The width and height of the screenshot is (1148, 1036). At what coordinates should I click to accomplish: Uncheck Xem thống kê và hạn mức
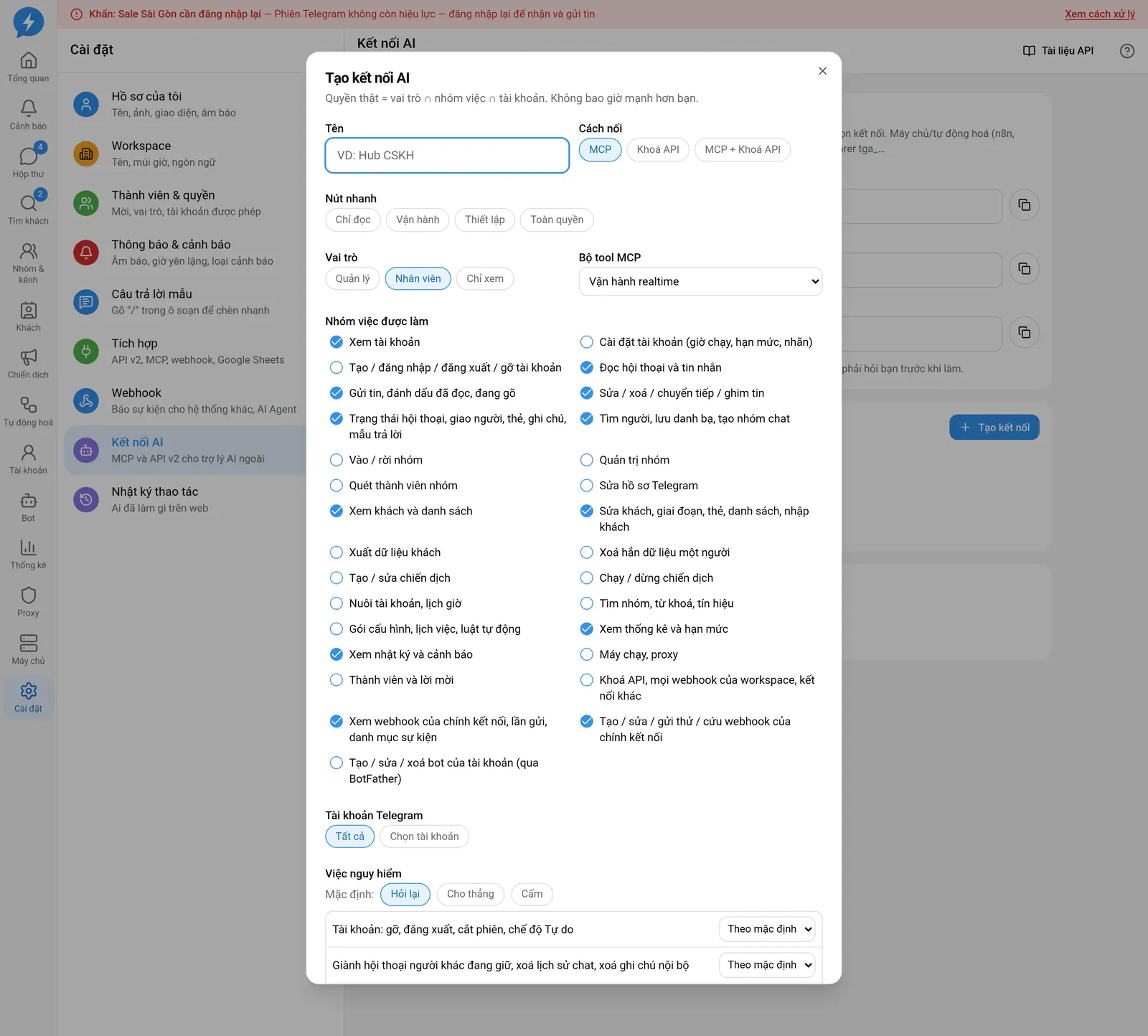click(586, 629)
